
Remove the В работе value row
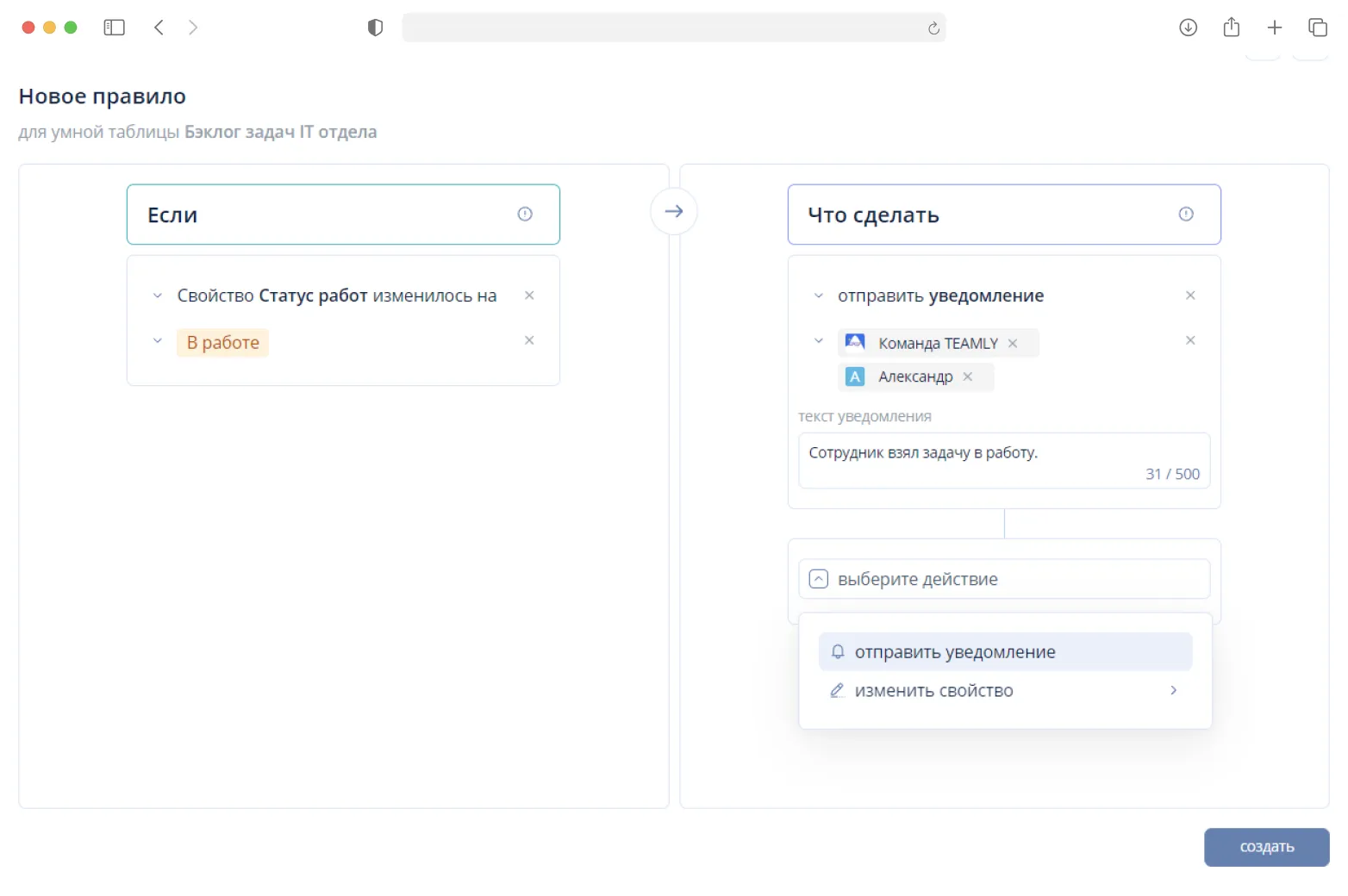point(529,340)
